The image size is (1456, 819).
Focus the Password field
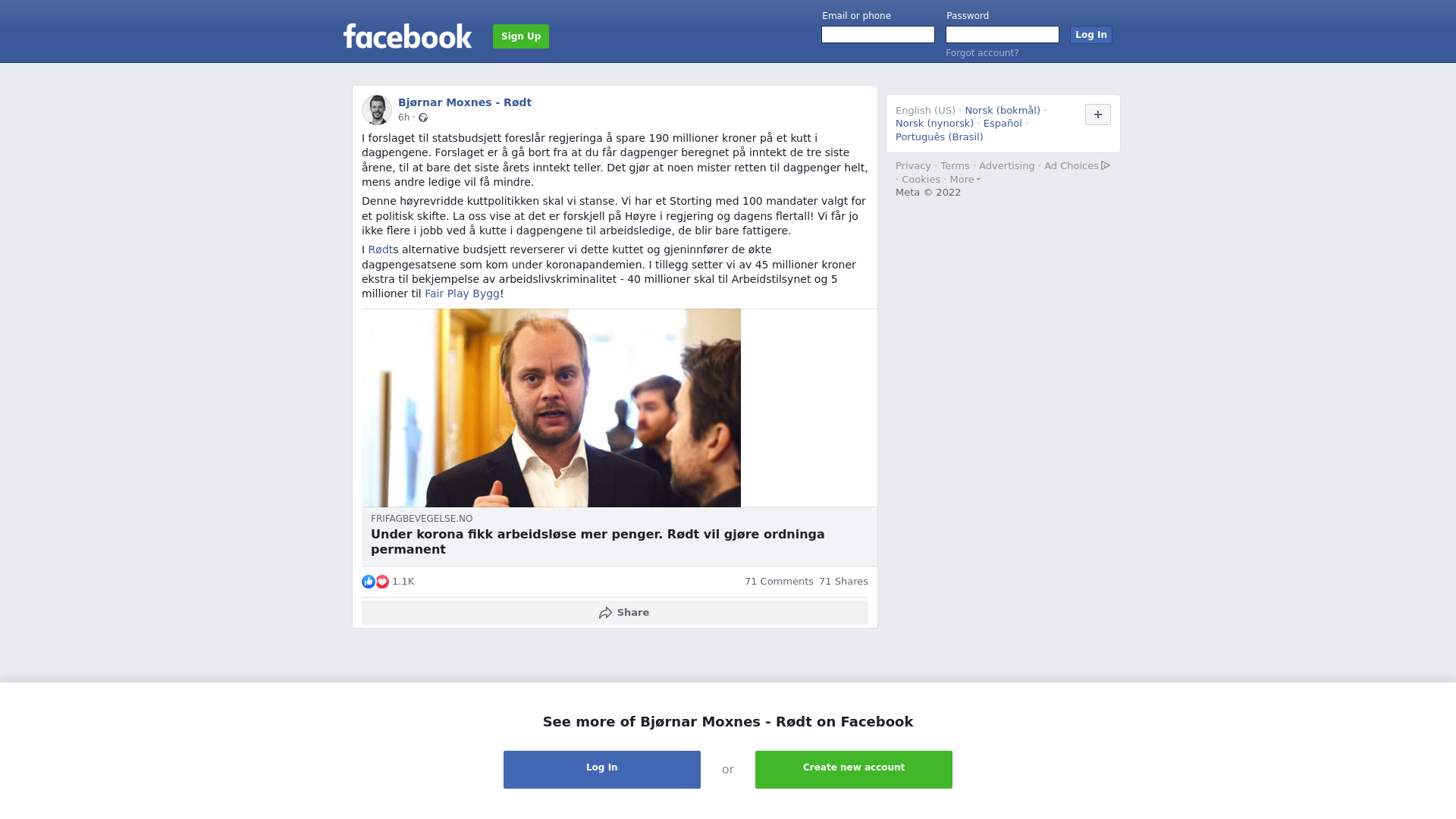click(x=1003, y=35)
